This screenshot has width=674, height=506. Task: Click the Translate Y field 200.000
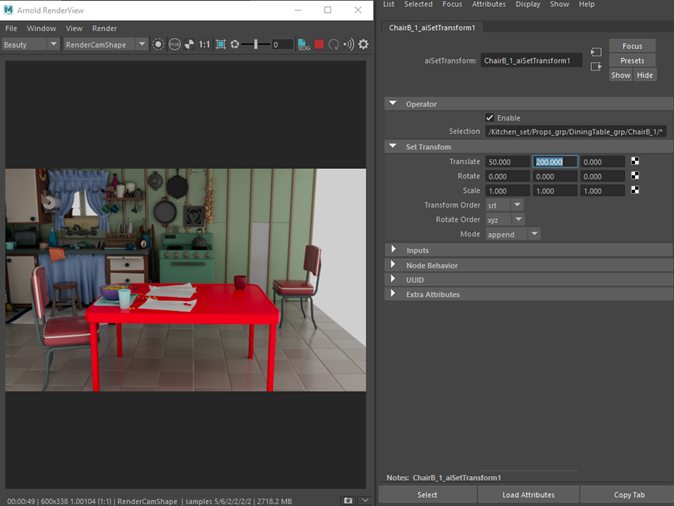point(555,162)
